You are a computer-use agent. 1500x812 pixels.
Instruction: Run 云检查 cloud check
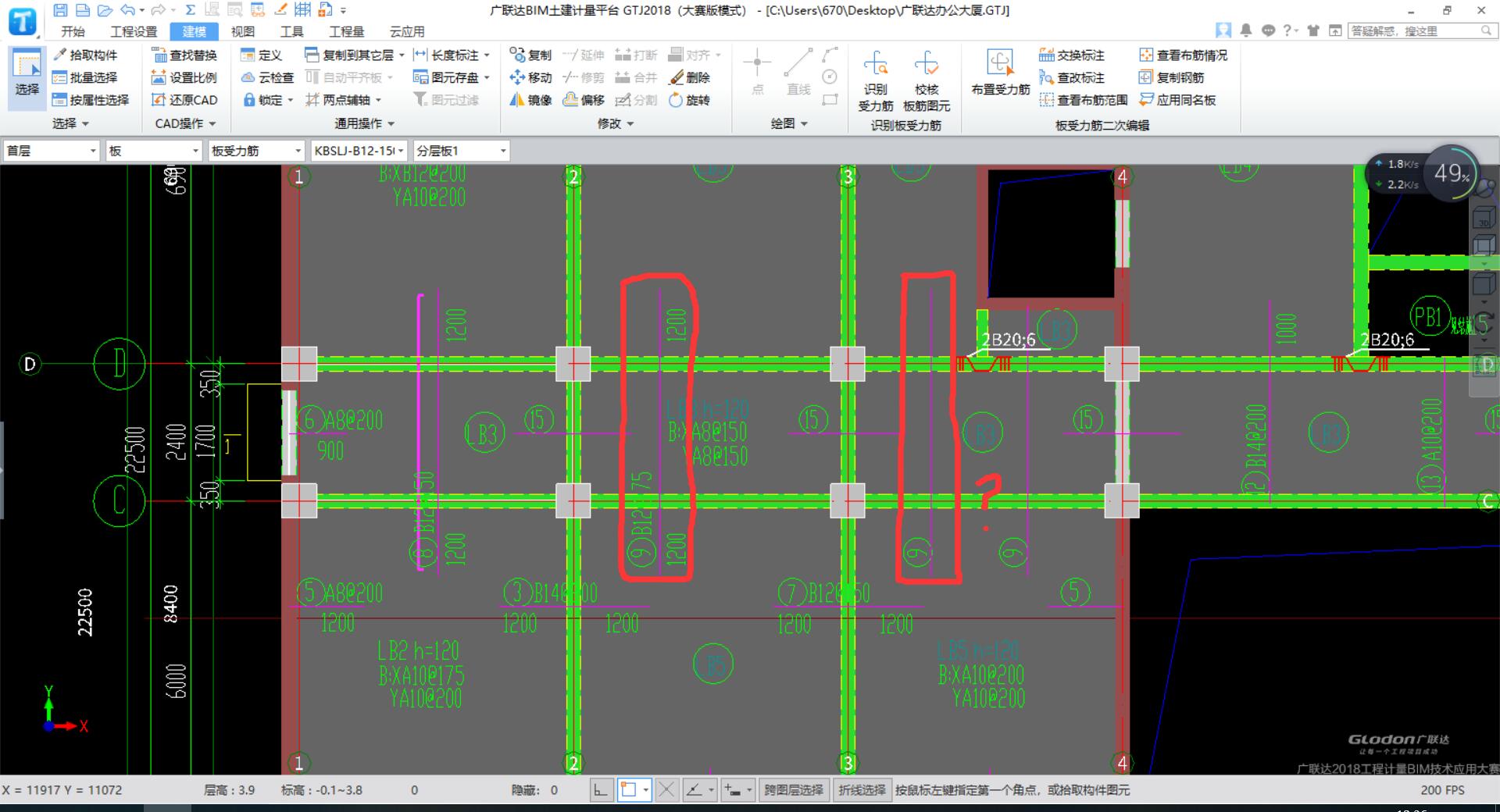[x=267, y=77]
